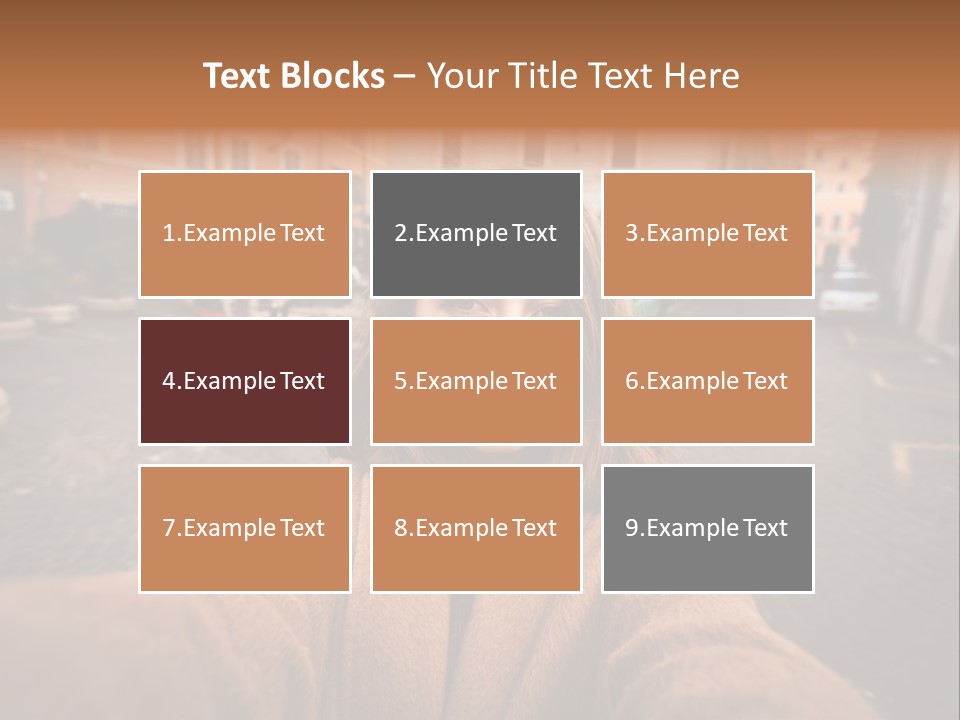This screenshot has width=960, height=720.
Task: Click the text label inside block 2
Action: (x=475, y=233)
